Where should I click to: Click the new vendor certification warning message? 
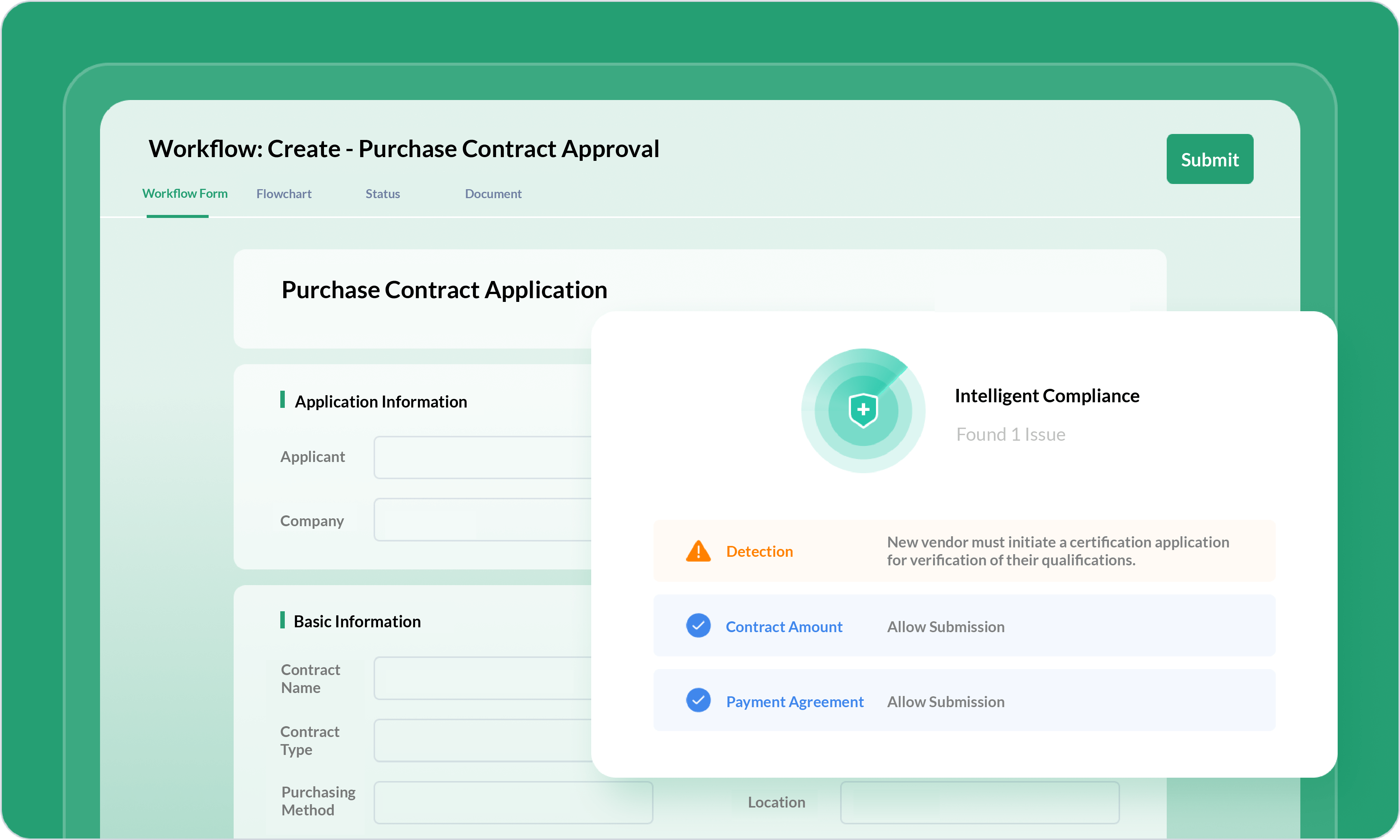1057,551
